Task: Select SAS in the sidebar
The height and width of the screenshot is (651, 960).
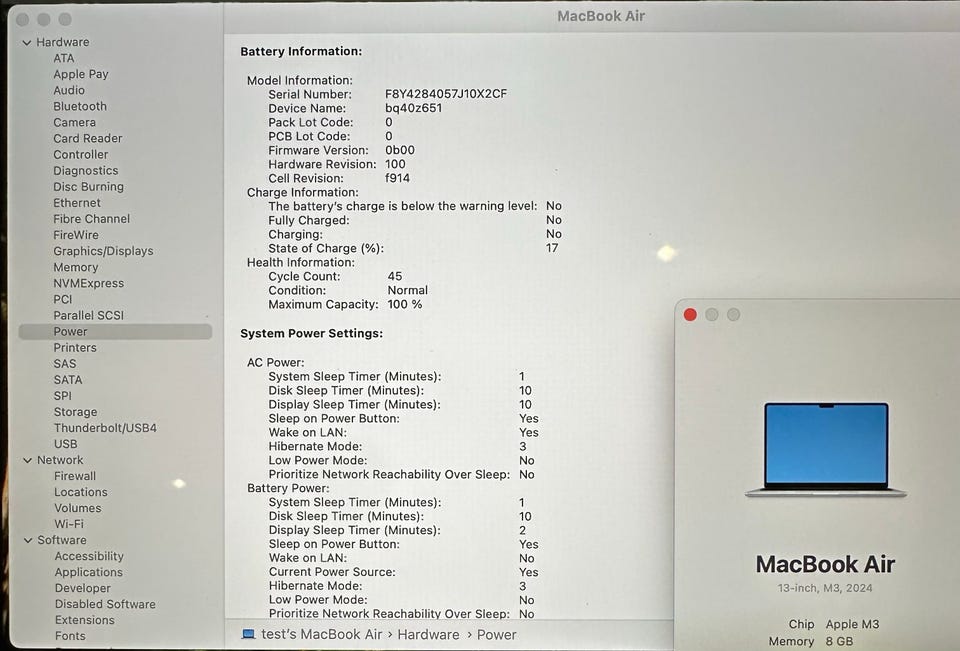Action: tap(64, 364)
